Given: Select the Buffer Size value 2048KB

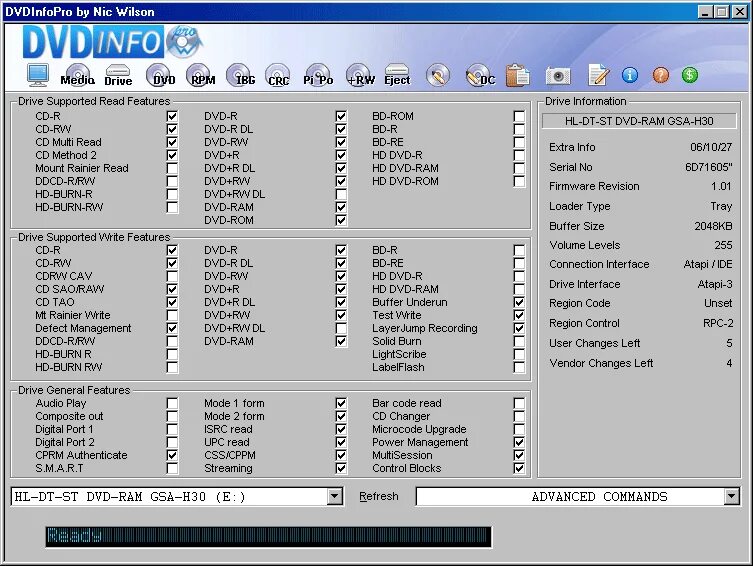Looking at the screenshot, I should coord(713,226).
